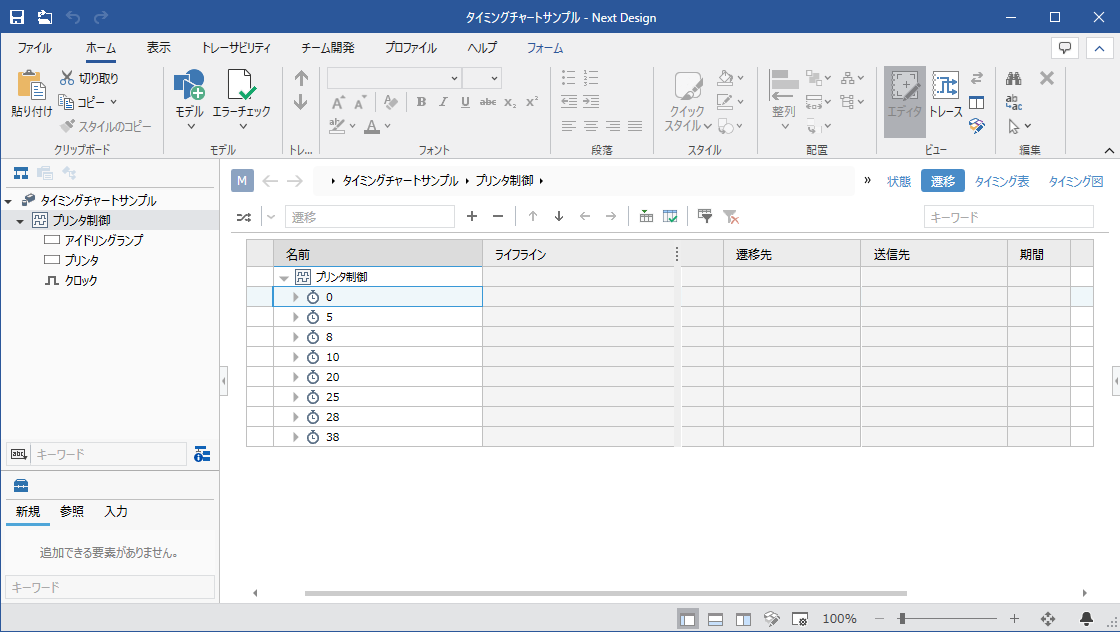Click the Quick Style (クイックスタイル) icon

688,86
